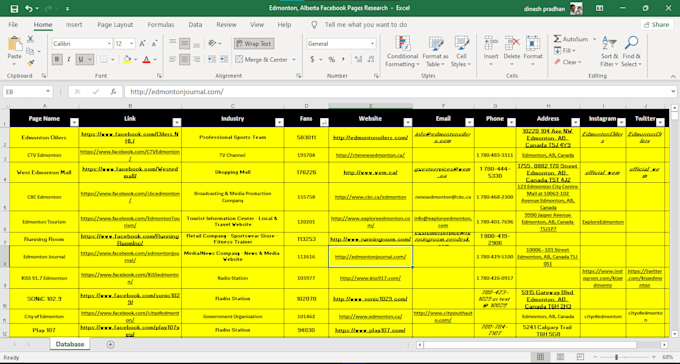
Task: Undo the last action
Action: pyautogui.click(x=29, y=8)
